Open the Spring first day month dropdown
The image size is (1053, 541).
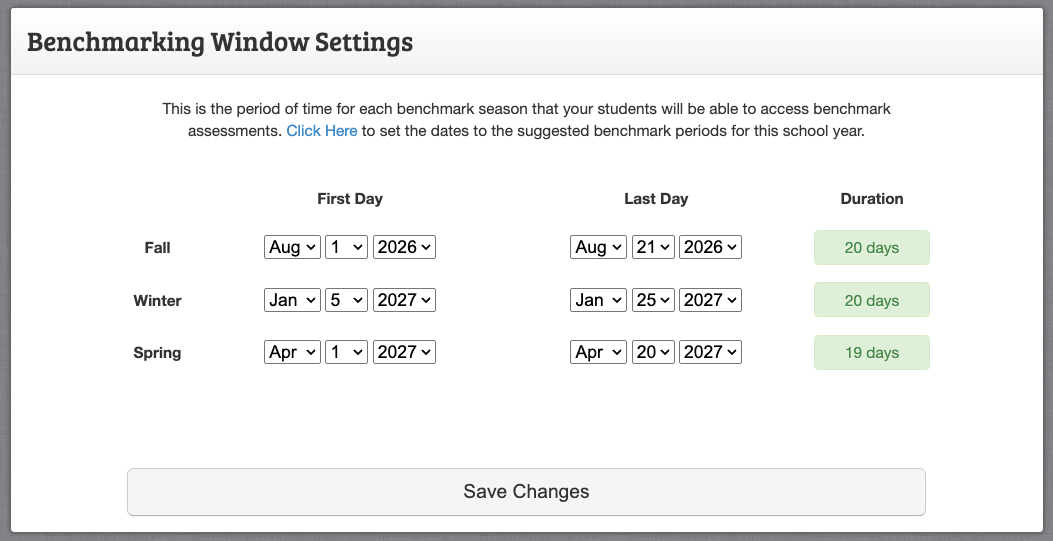[x=292, y=352]
